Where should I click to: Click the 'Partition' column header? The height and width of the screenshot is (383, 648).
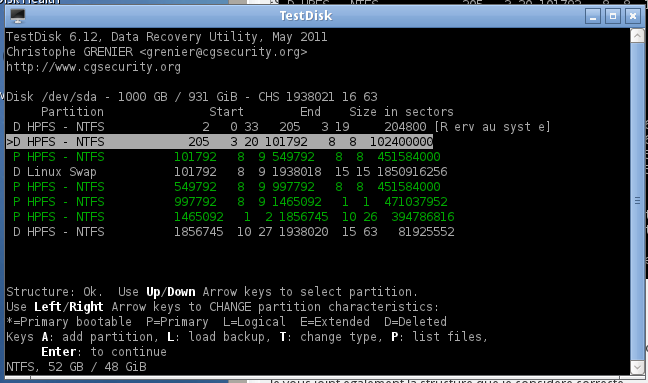(x=72, y=112)
